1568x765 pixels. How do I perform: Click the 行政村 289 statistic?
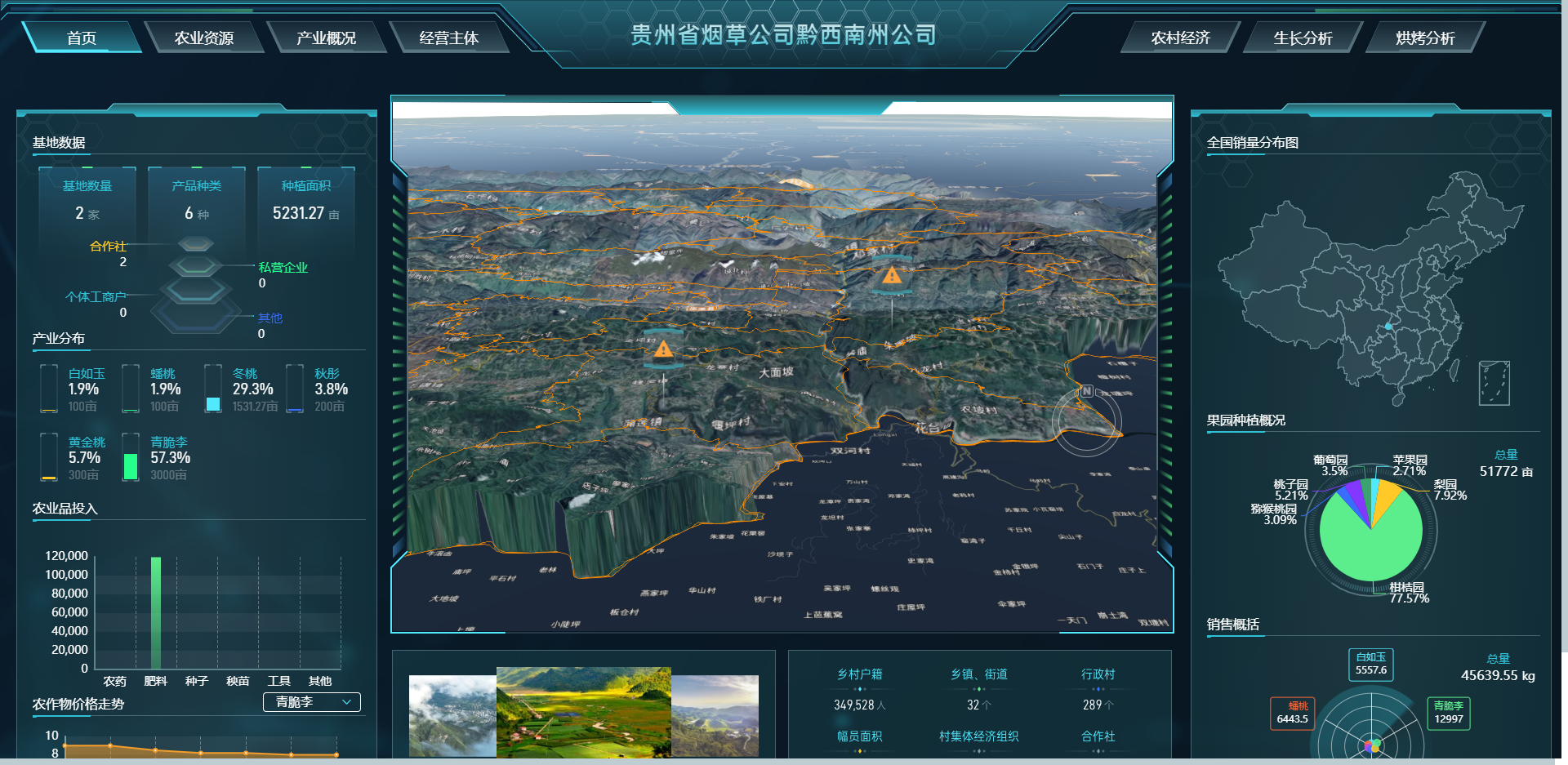coord(1098,690)
